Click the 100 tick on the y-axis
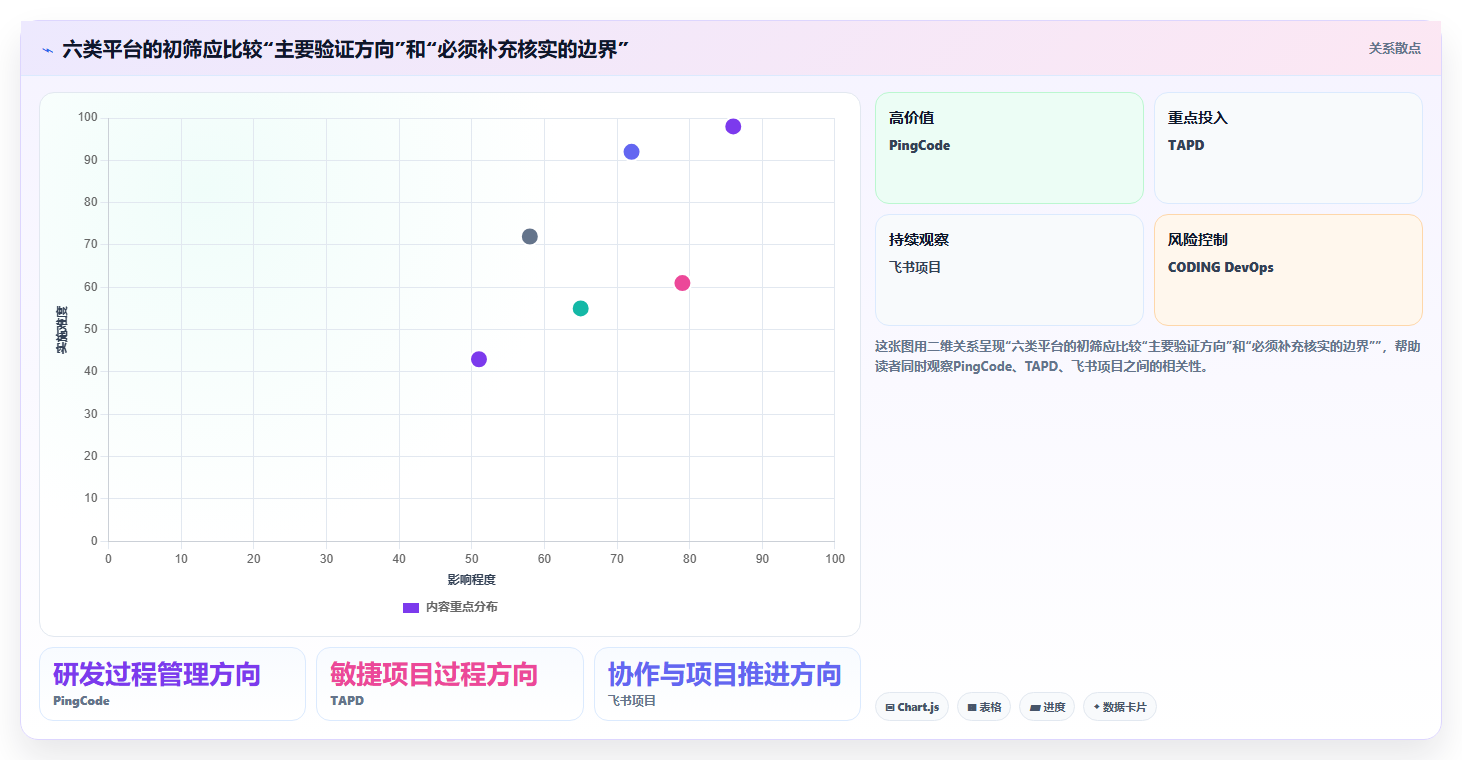Image resolution: width=1462 pixels, height=760 pixels. (x=88, y=118)
